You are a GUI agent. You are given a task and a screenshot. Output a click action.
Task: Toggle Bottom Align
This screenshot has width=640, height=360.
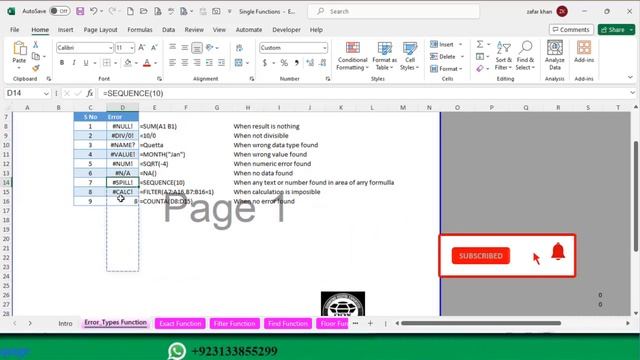pyautogui.click(x=197, y=48)
